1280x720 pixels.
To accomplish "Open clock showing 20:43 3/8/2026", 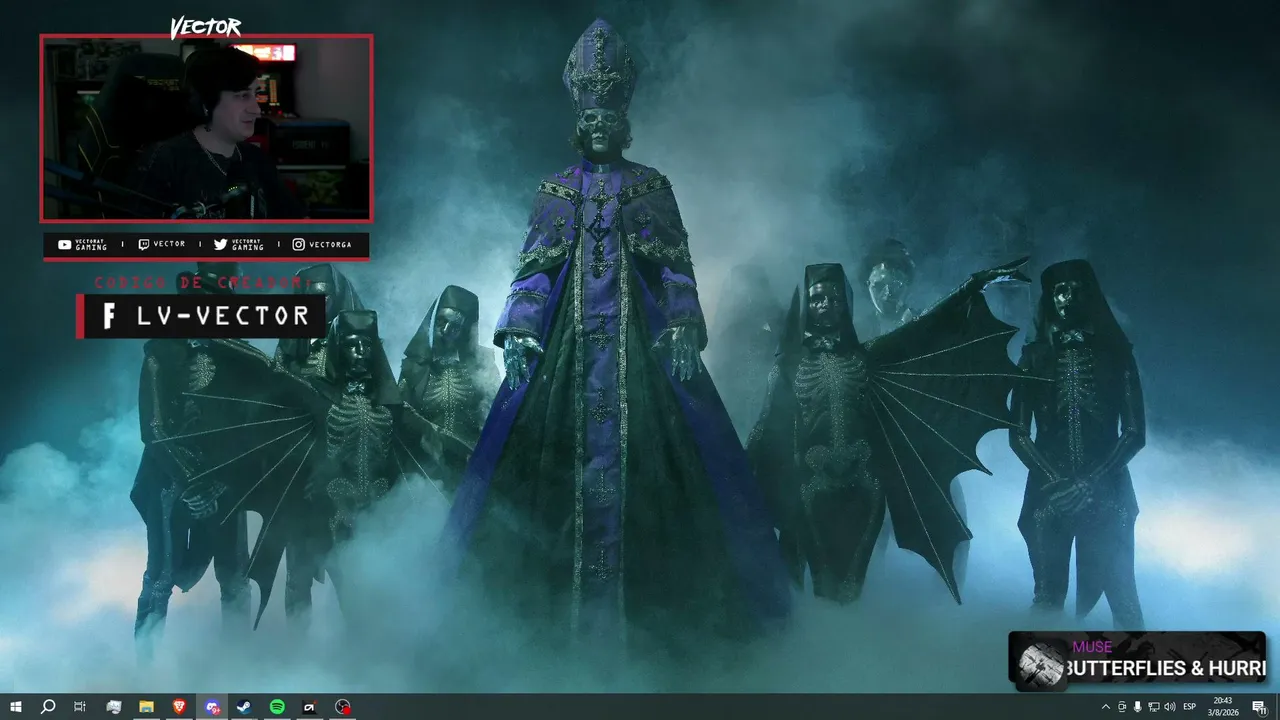I will [x=1223, y=707].
